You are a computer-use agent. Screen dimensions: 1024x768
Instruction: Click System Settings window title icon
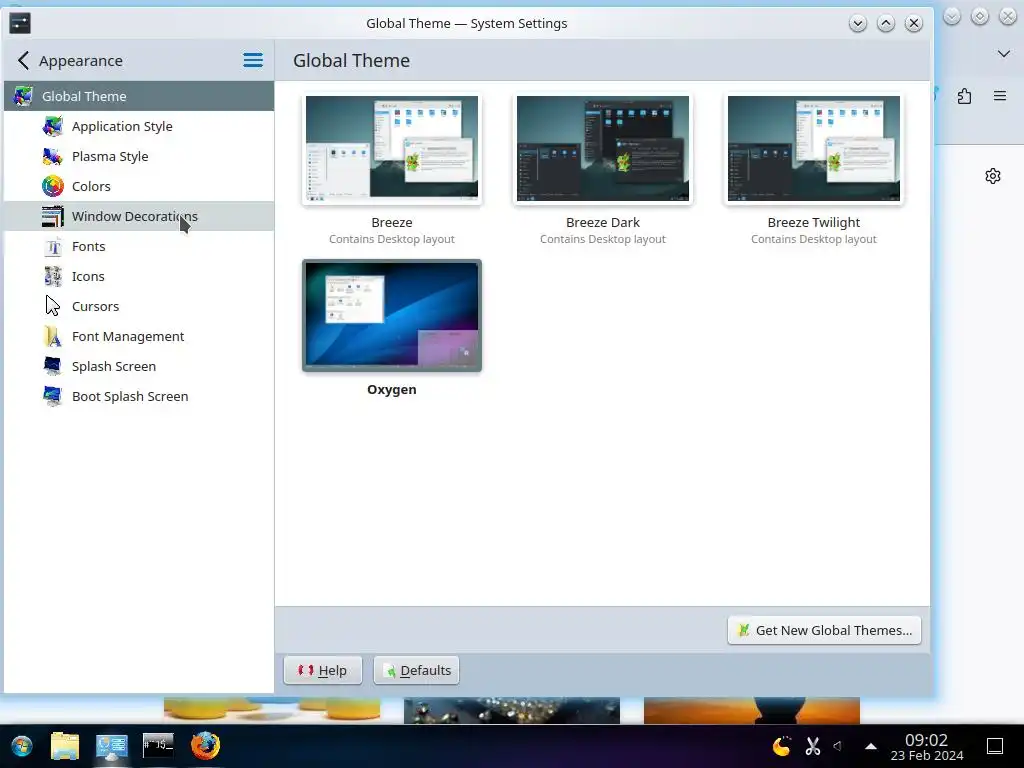pos(20,24)
